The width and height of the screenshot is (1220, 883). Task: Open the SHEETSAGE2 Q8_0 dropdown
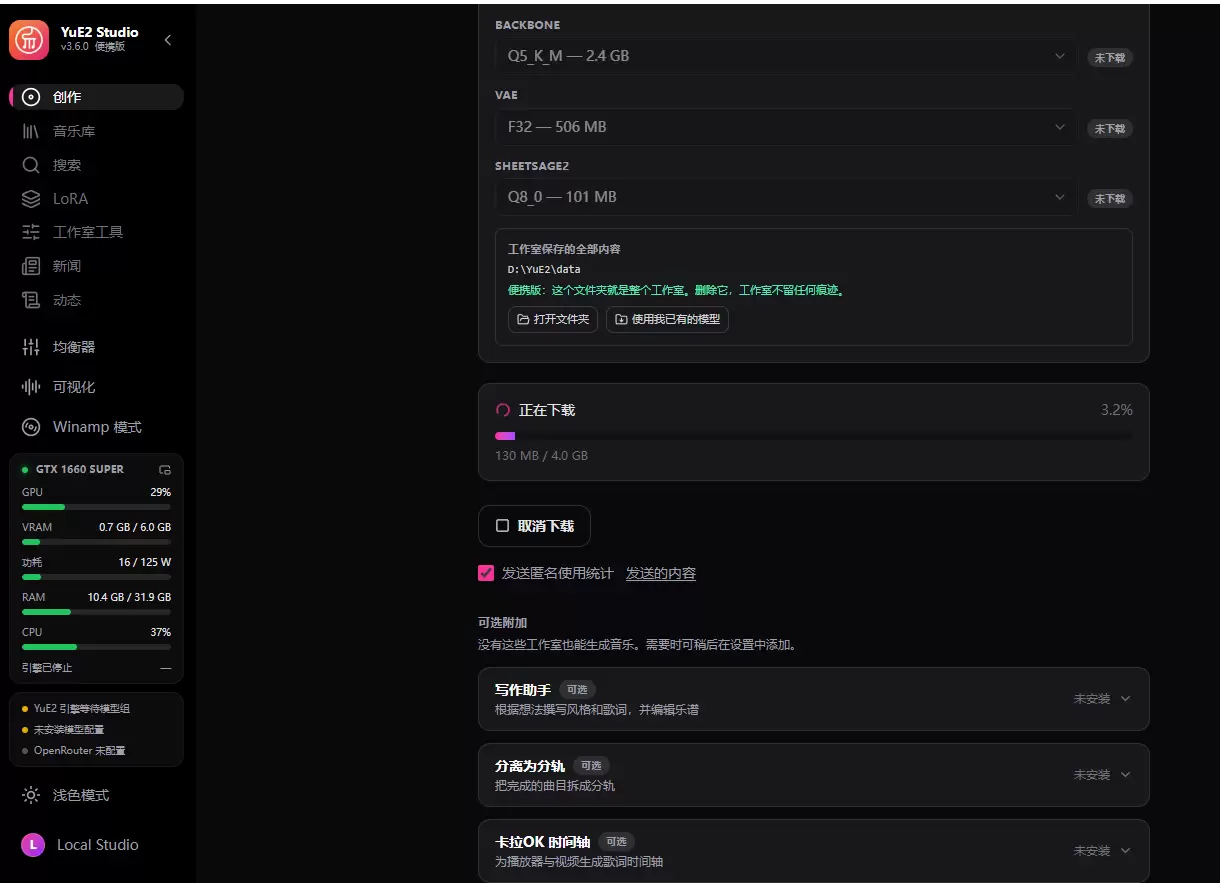coord(785,197)
